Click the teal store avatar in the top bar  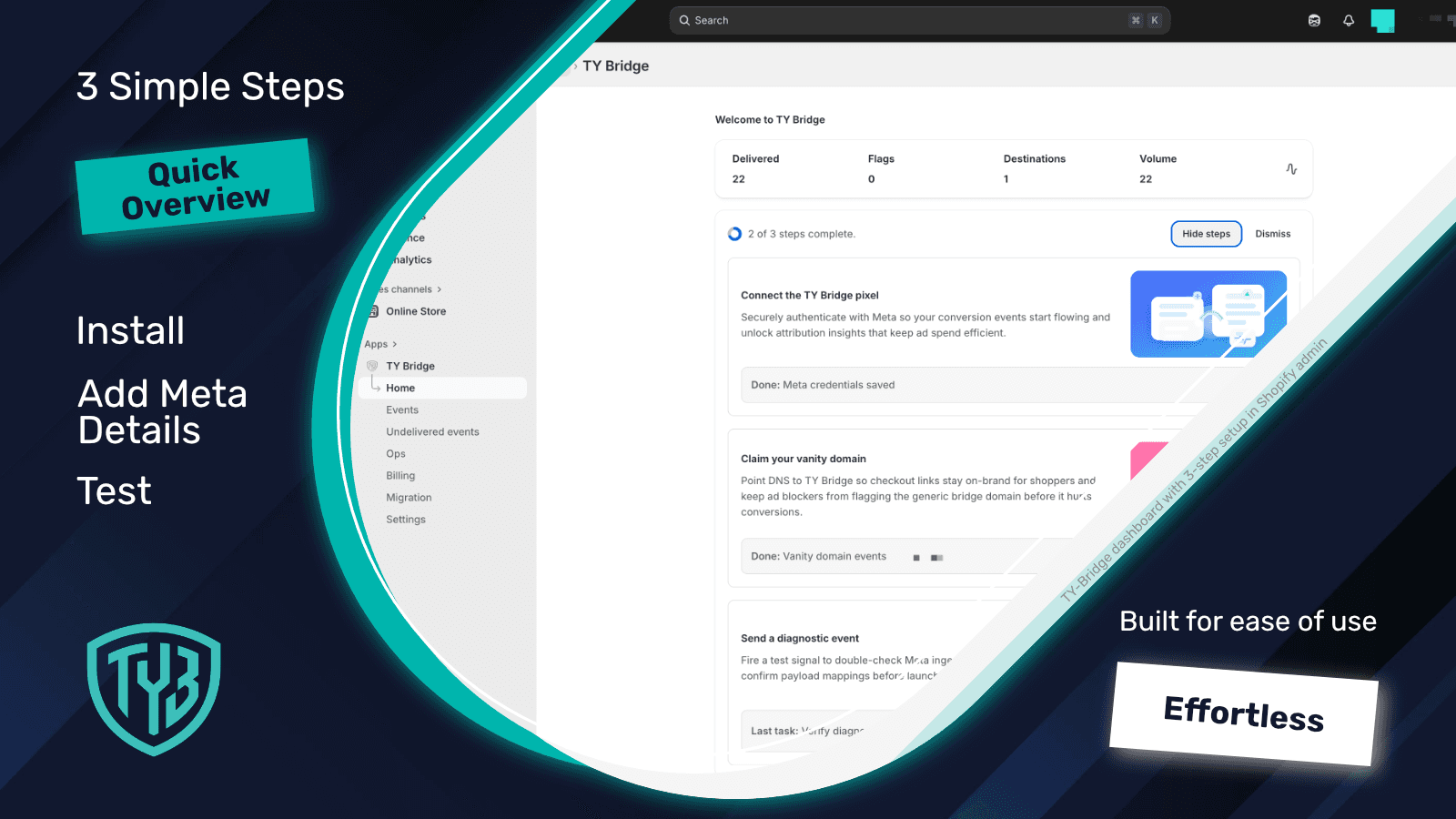pyautogui.click(x=1383, y=20)
